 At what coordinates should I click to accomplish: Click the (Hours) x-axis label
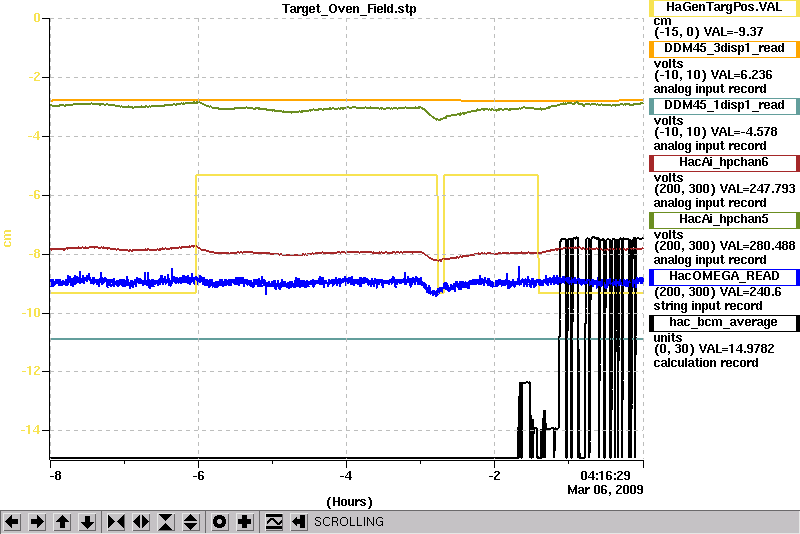(x=349, y=502)
